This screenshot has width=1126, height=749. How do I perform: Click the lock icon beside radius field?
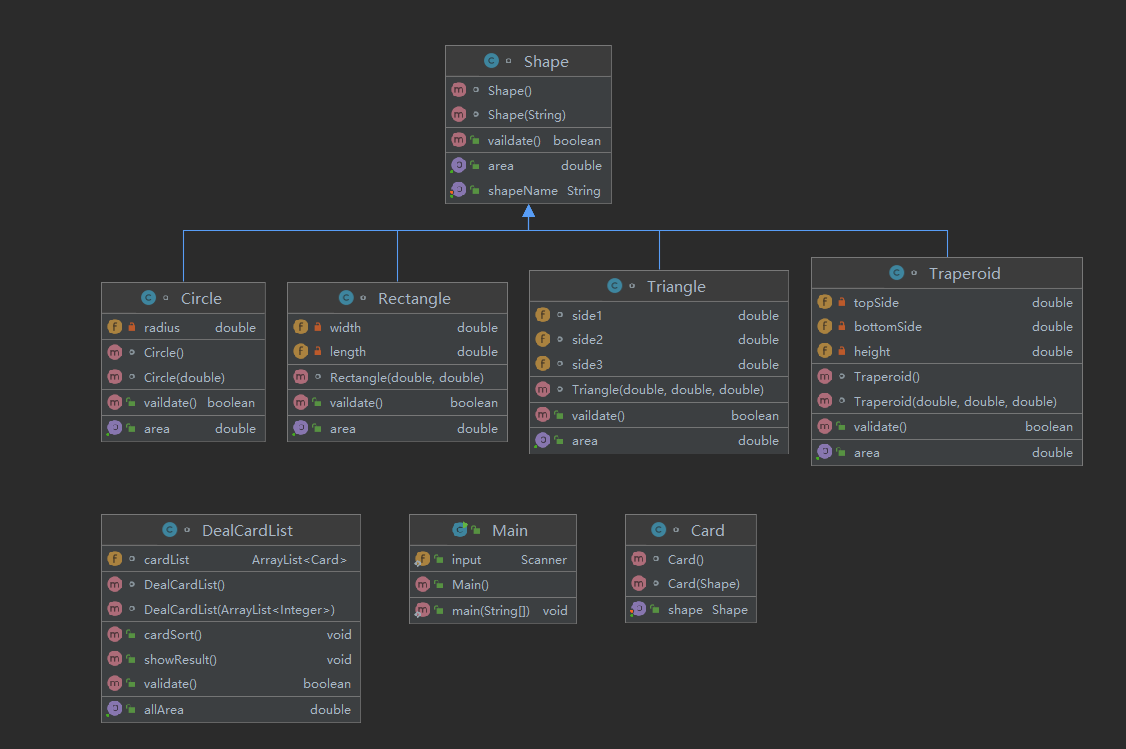pos(132,327)
